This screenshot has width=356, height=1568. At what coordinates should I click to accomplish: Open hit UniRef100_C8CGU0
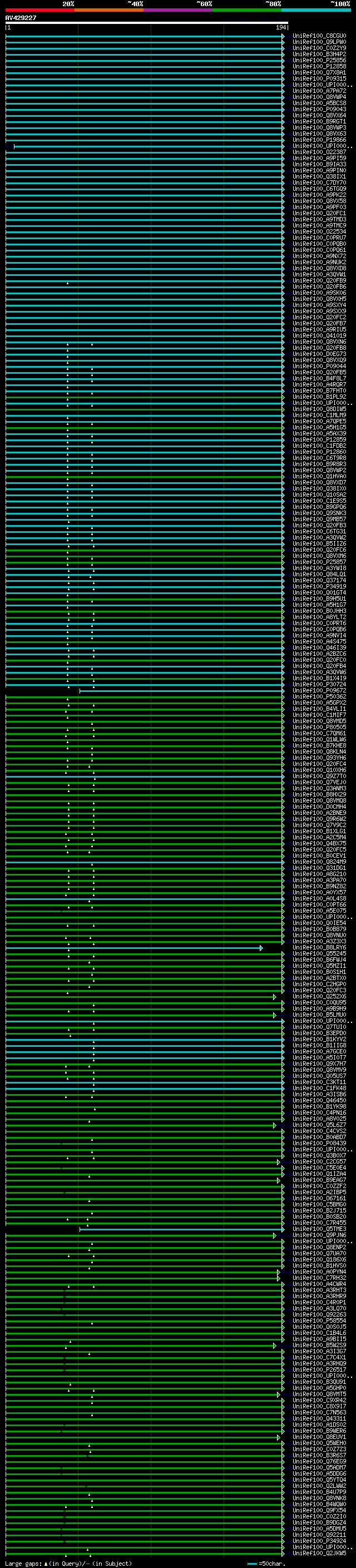[319, 36]
